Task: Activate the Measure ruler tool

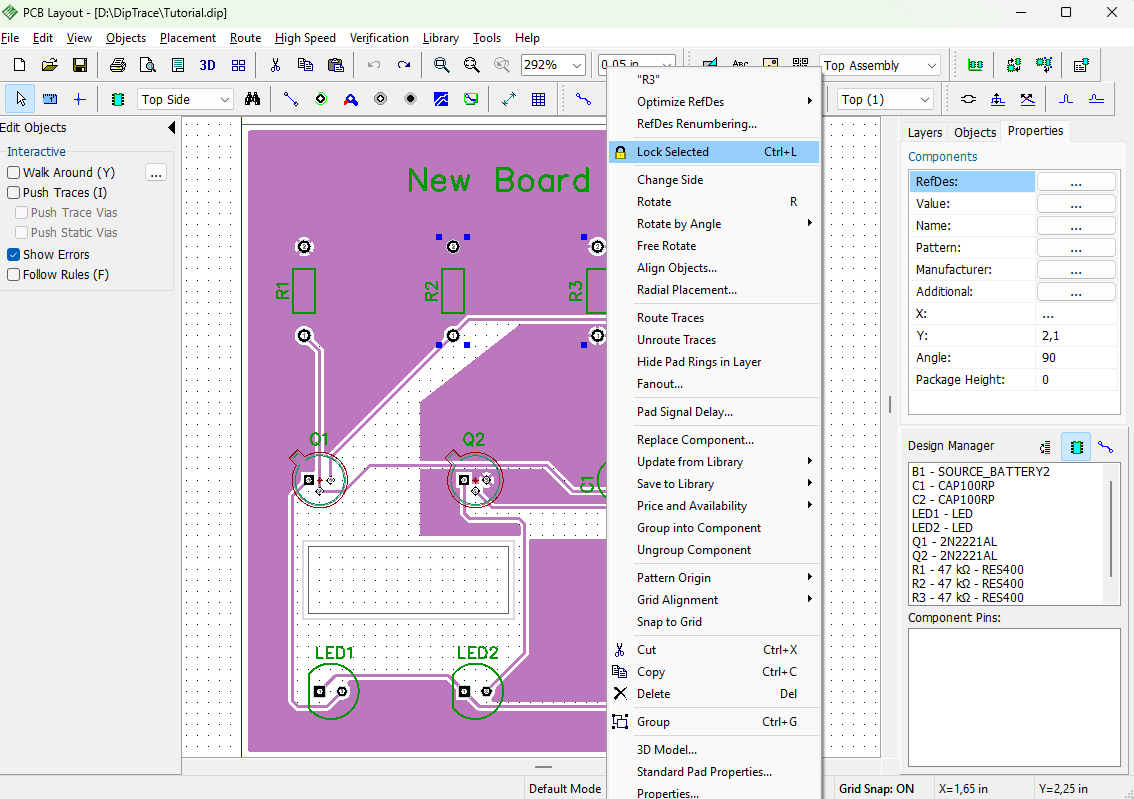Action: click(x=50, y=99)
